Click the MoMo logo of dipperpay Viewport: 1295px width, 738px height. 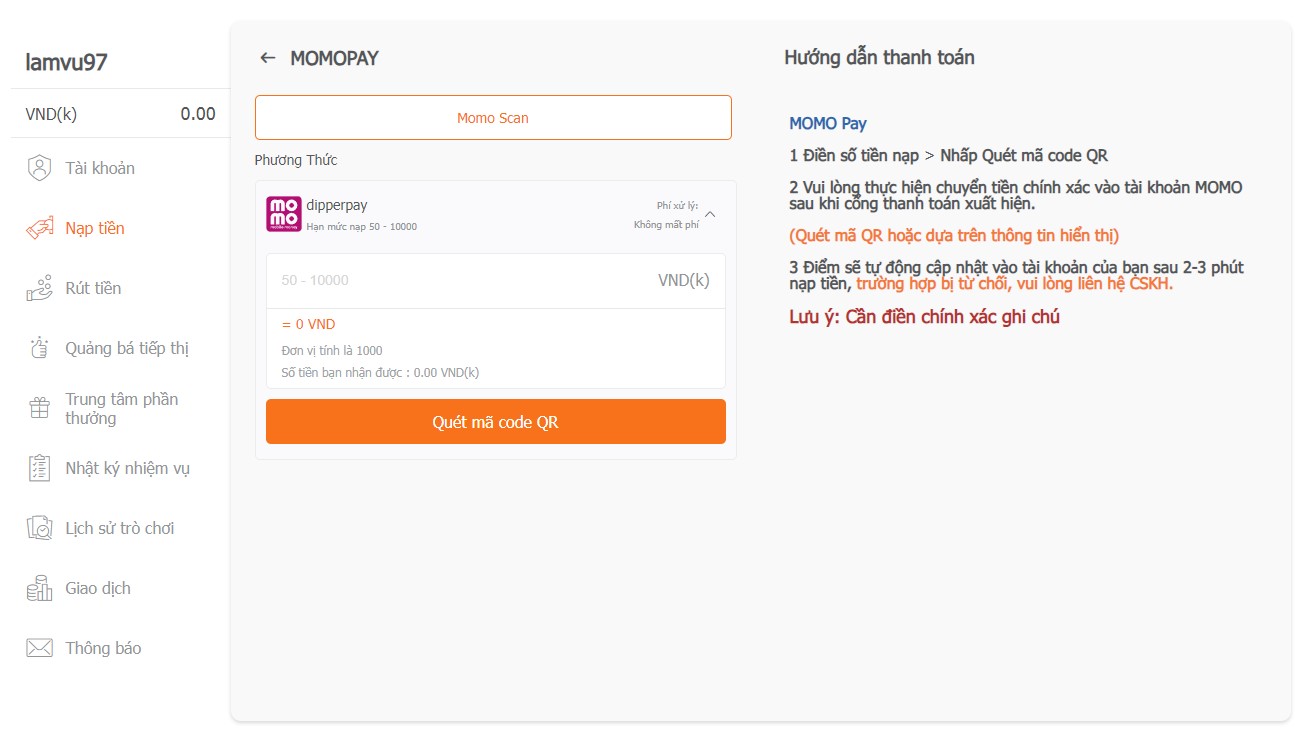(283, 214)
